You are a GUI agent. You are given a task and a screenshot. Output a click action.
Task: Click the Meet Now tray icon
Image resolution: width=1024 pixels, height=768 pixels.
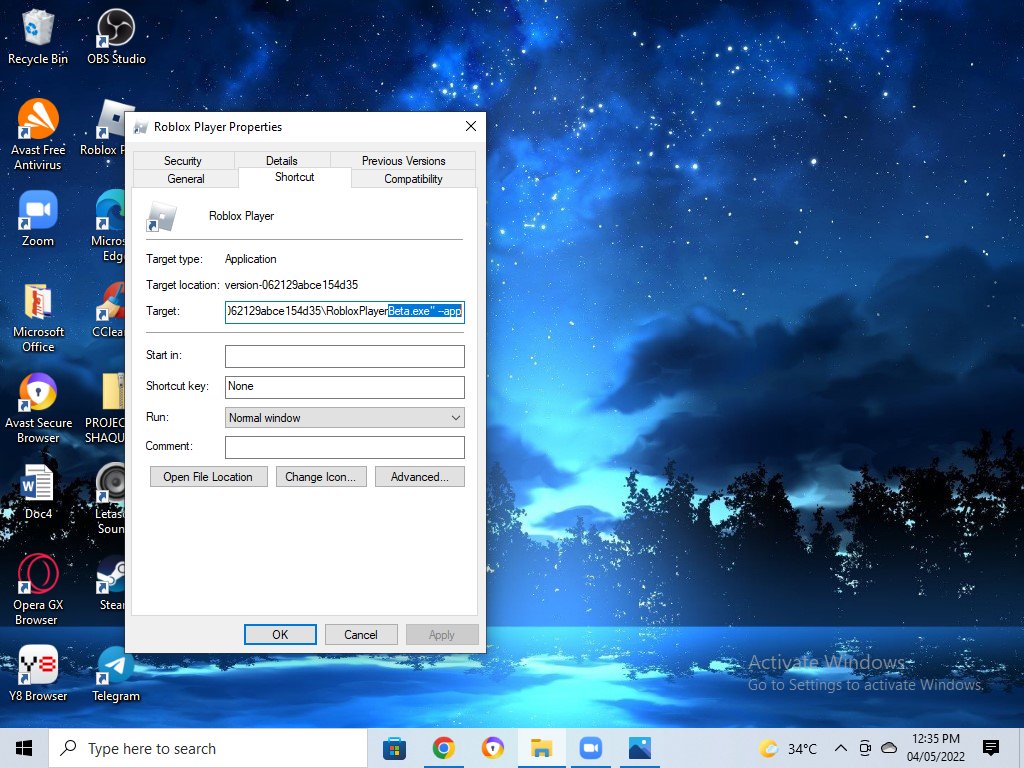(865, 748)
